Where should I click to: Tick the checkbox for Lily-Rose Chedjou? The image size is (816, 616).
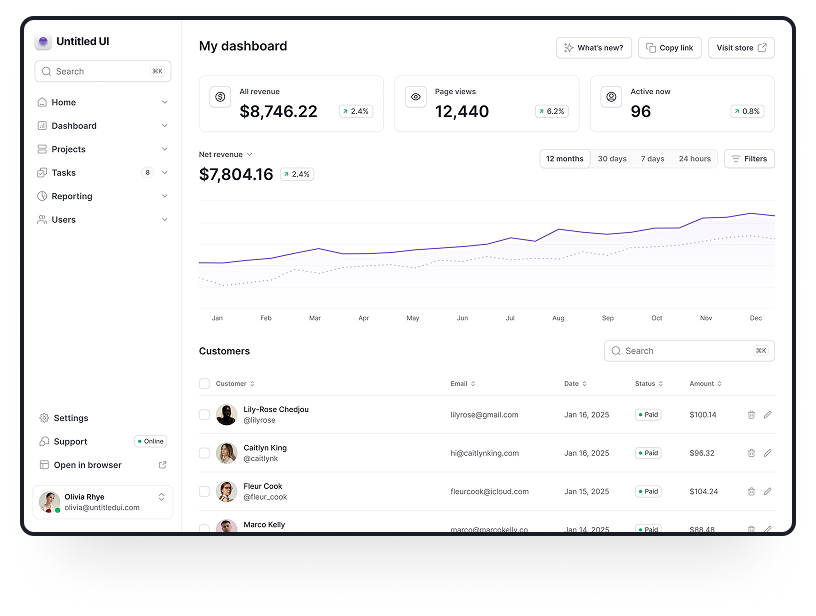[205, 415]
